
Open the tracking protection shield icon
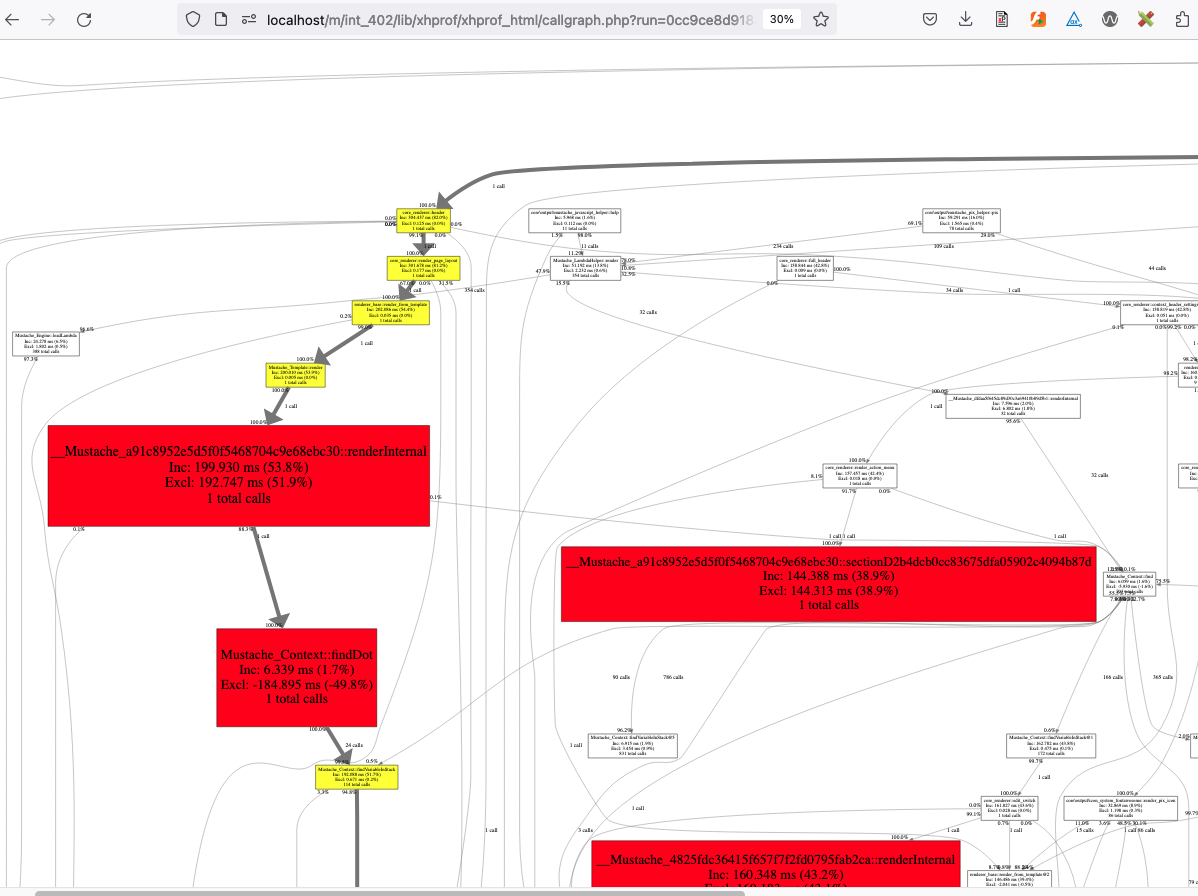pyautogui.click(x=193, y=20)
